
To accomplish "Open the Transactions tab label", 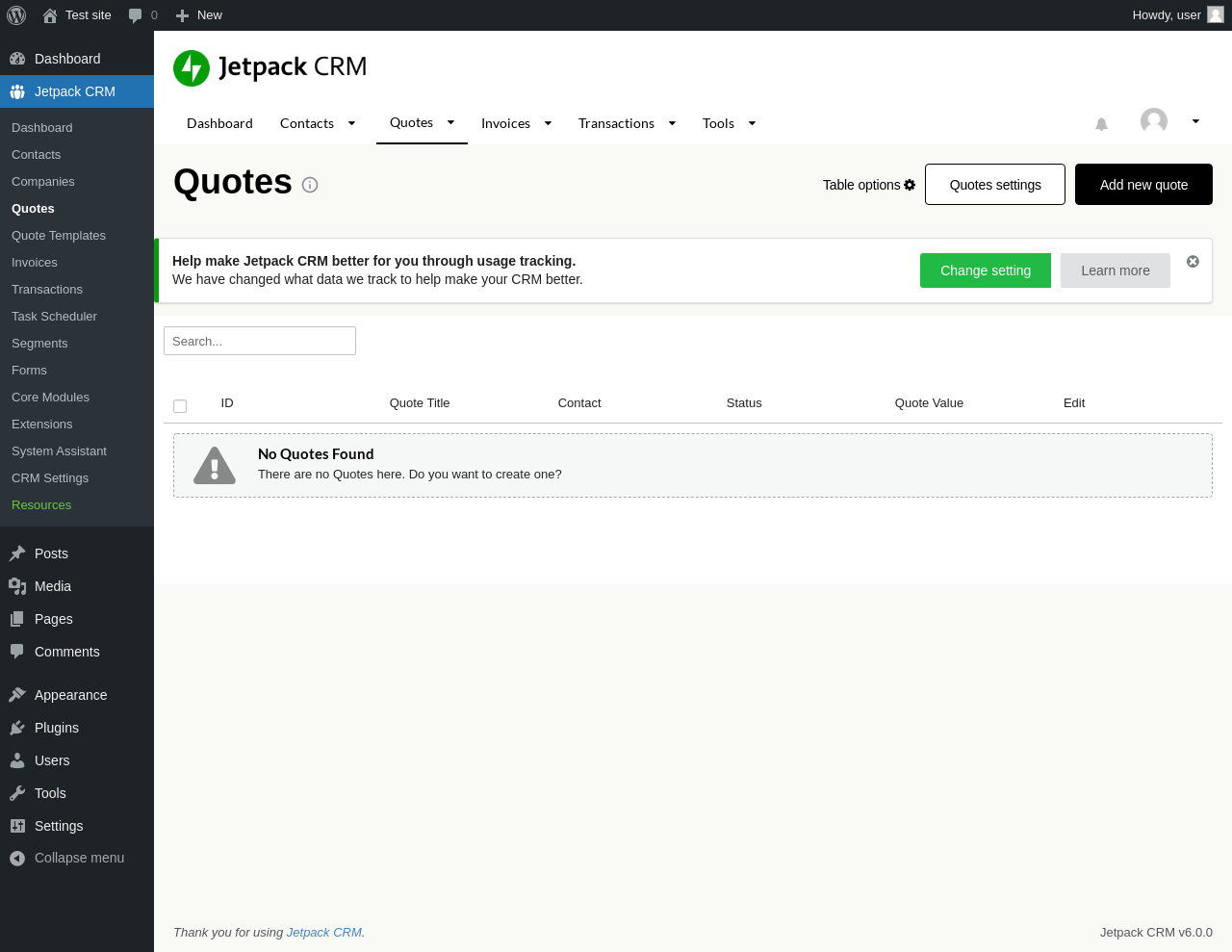I will point(616,123).
